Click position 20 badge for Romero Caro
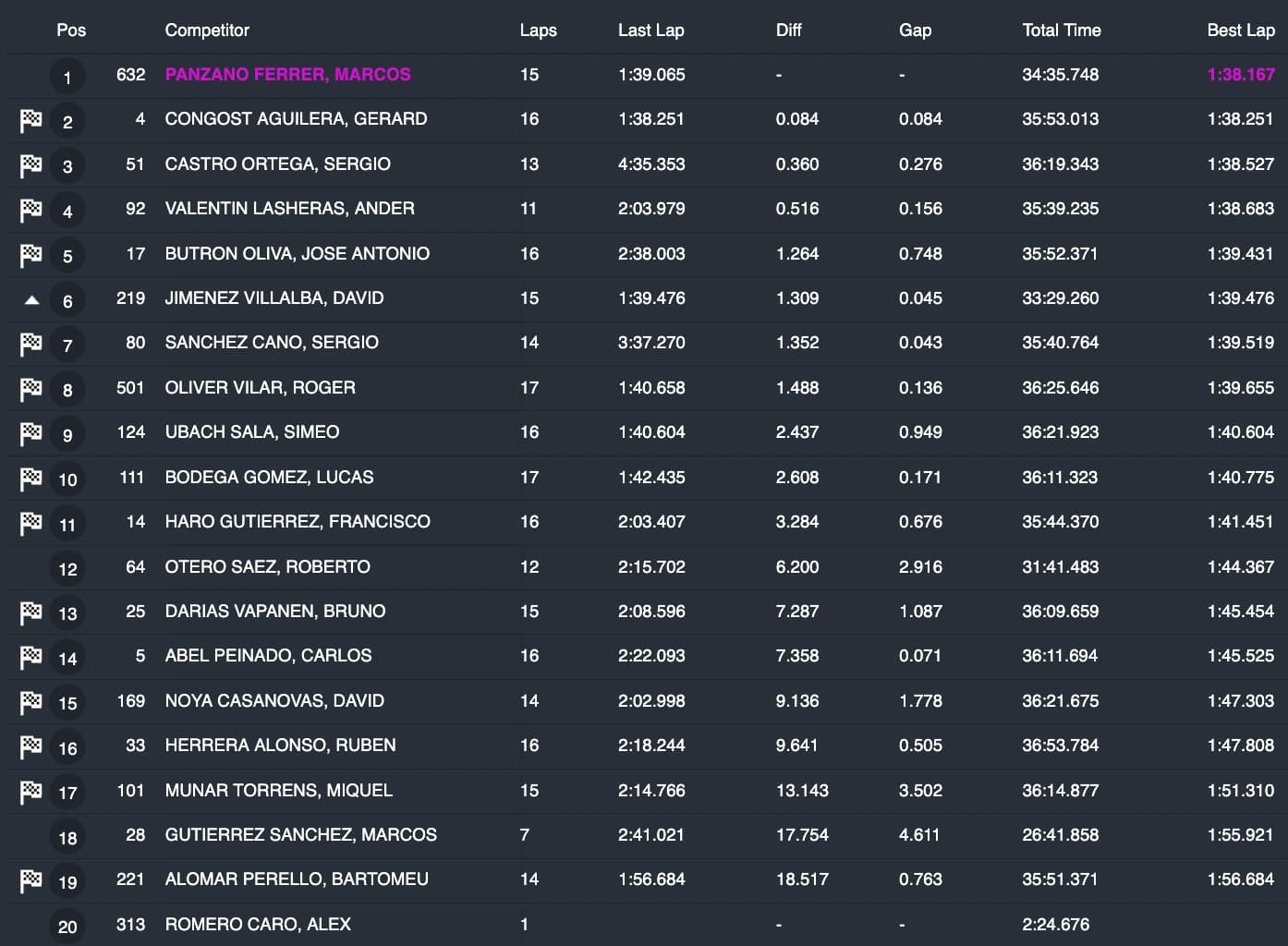Image resolution: width=1288 pixels, height=946 pixels. point(67,927)
